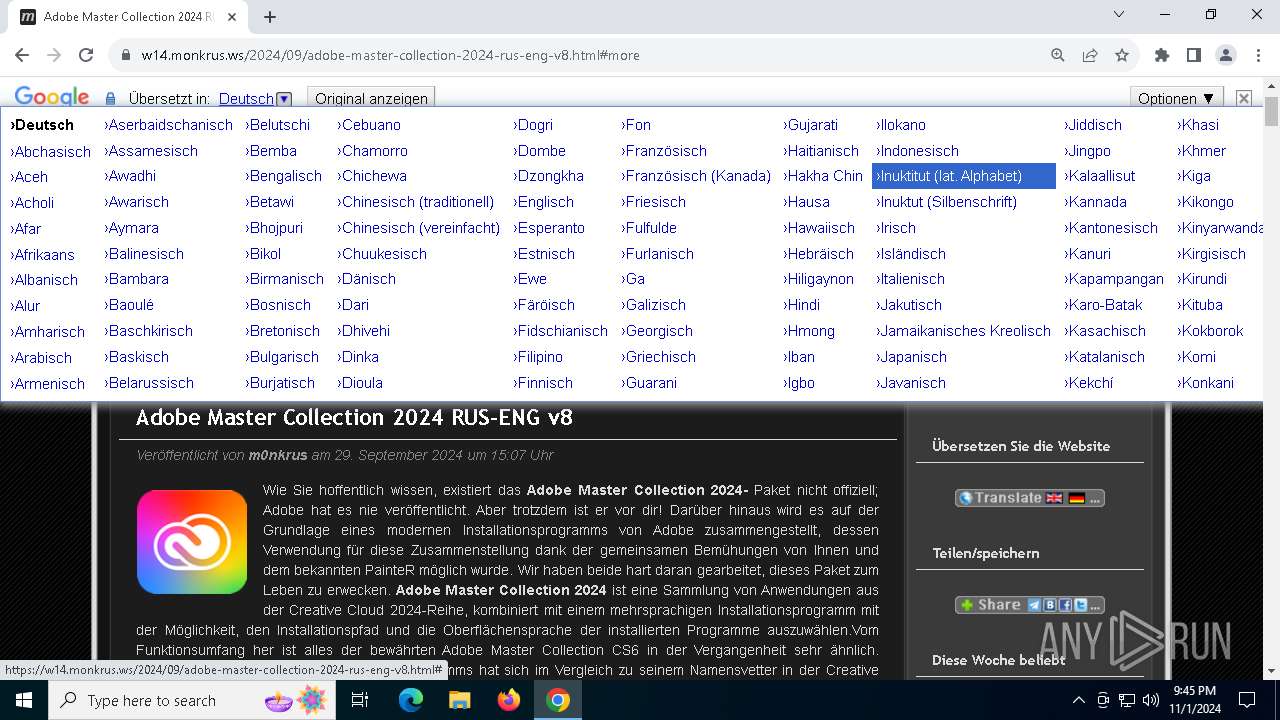Screen dimensions: 1280x720
Task: Open the m0nkrus author link
Action: (x=278, y=455)
